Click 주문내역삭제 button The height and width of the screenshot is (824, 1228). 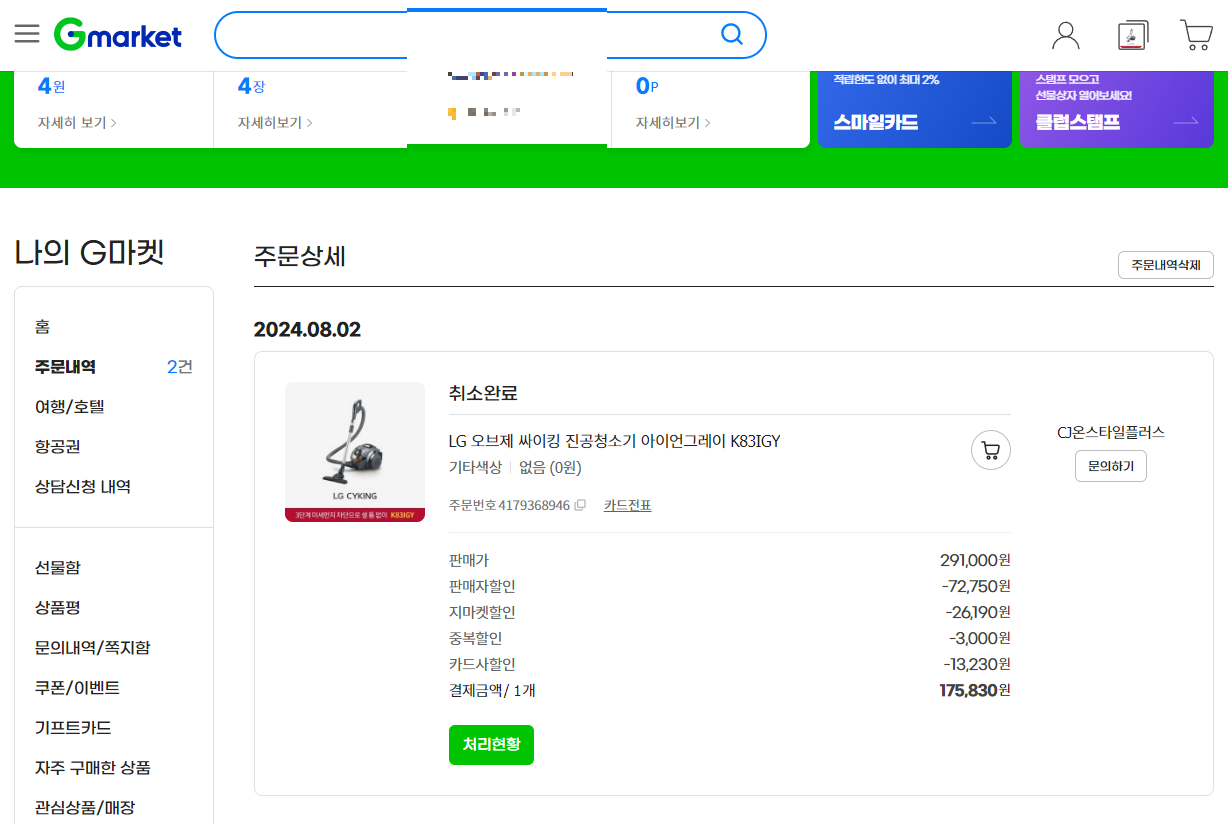[1166, 265]
